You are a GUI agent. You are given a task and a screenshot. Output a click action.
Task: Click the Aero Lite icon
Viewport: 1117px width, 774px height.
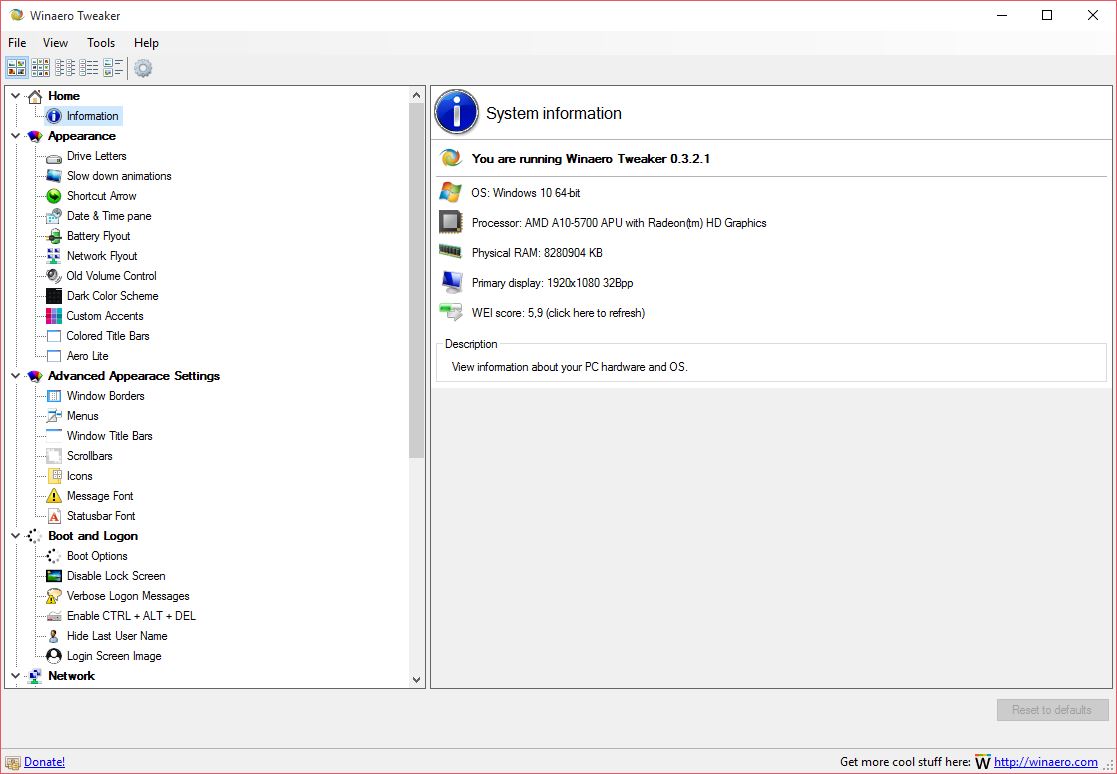pos(54,355)
